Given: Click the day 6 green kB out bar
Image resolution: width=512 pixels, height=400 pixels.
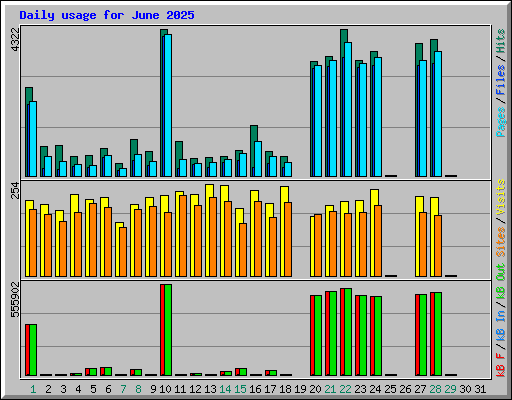Looking at the screenshot, I should (x=108, y=372).
